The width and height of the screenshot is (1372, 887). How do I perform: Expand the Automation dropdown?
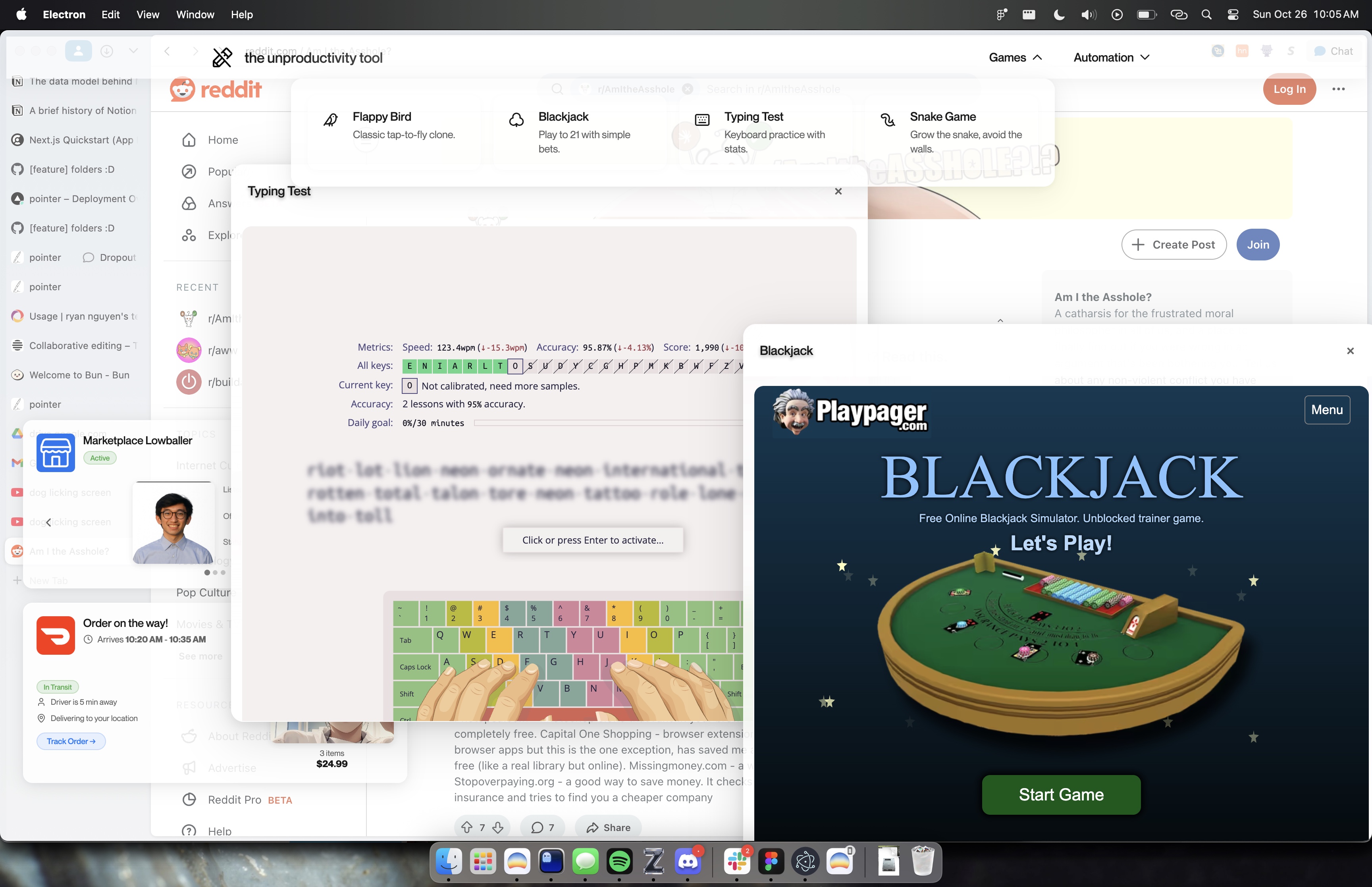pos(1111,58)
